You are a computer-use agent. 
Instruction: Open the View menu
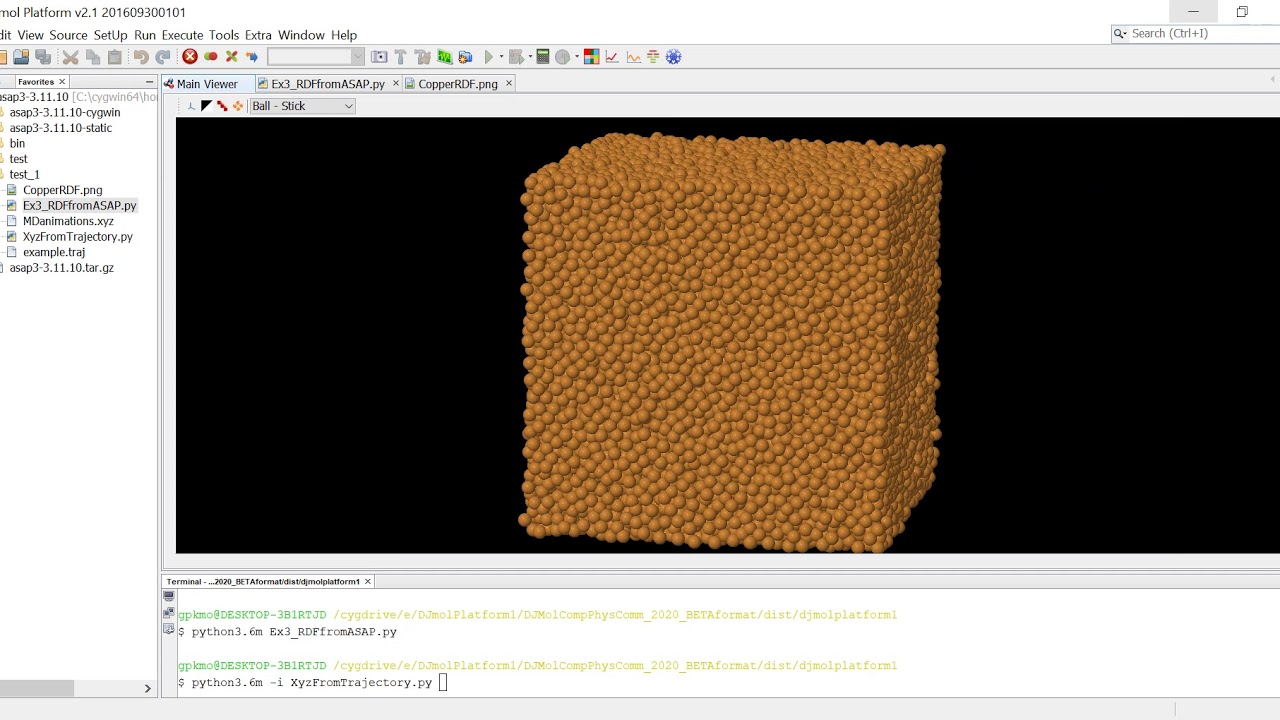[x=30, y=35]
